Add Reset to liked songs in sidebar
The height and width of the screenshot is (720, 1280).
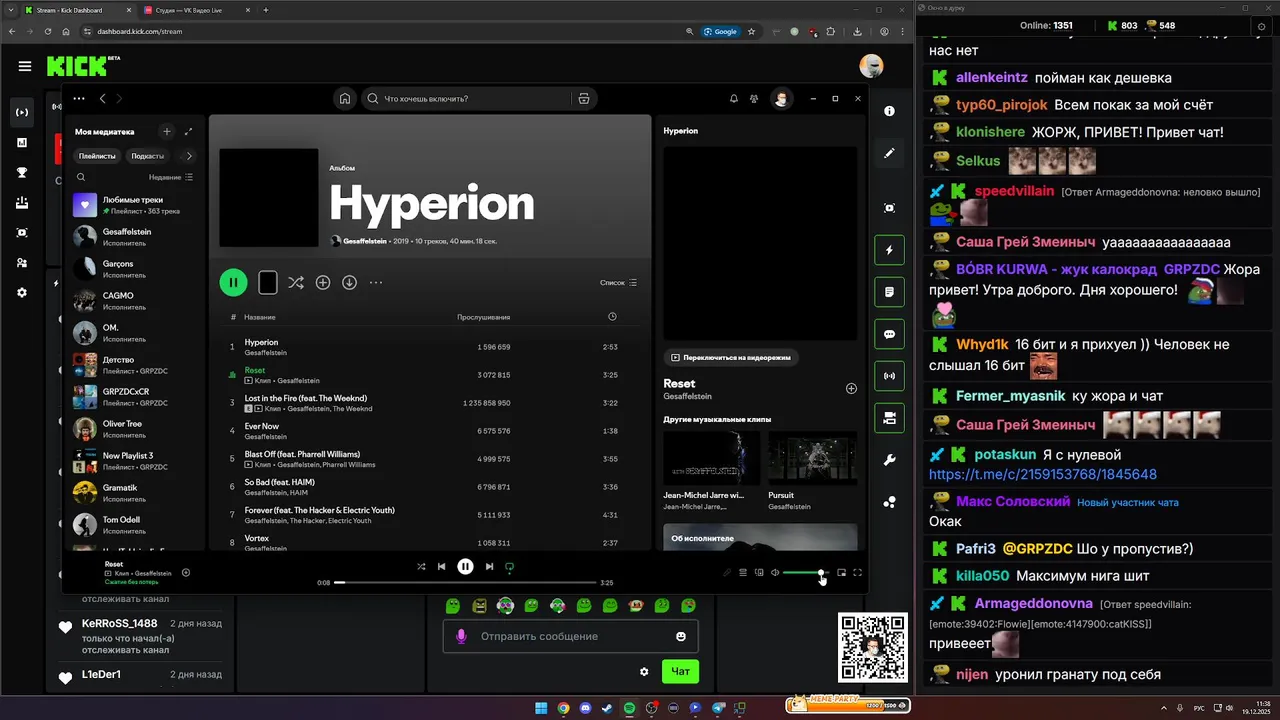[x=851, y=388]
